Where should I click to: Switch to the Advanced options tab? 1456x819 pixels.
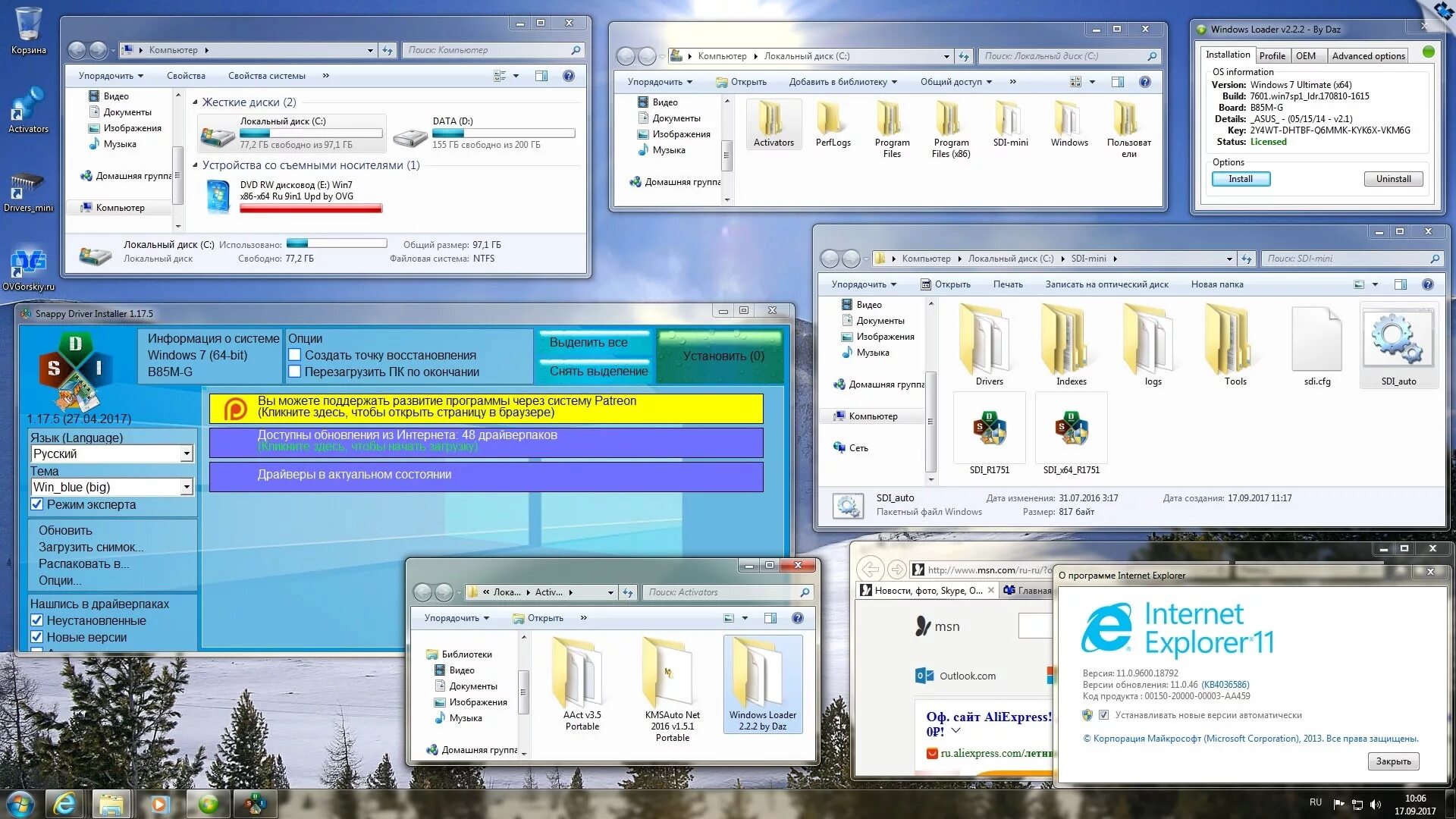click(1368, 56)
